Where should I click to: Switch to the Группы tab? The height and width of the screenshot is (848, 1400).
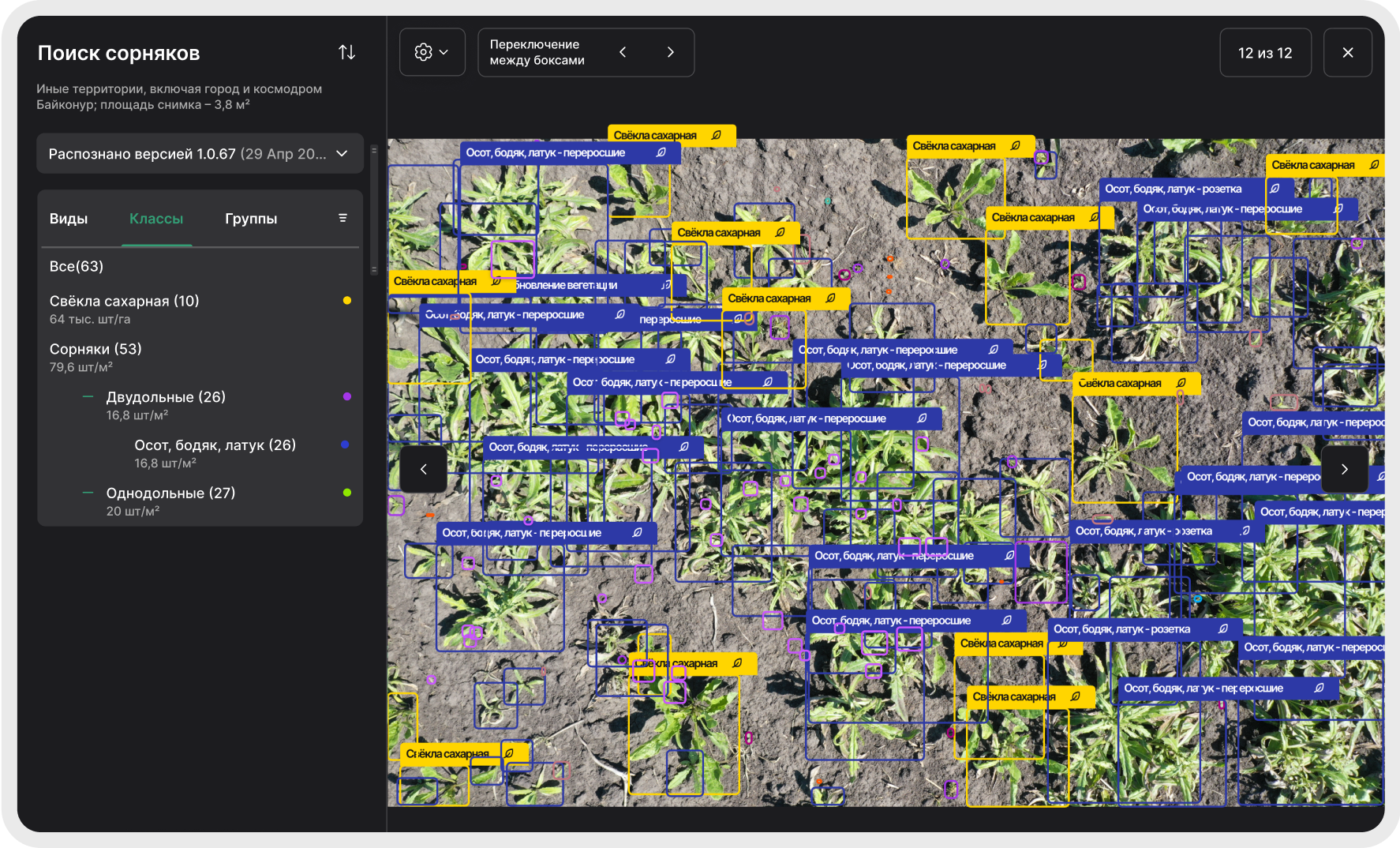click(251, 219)
